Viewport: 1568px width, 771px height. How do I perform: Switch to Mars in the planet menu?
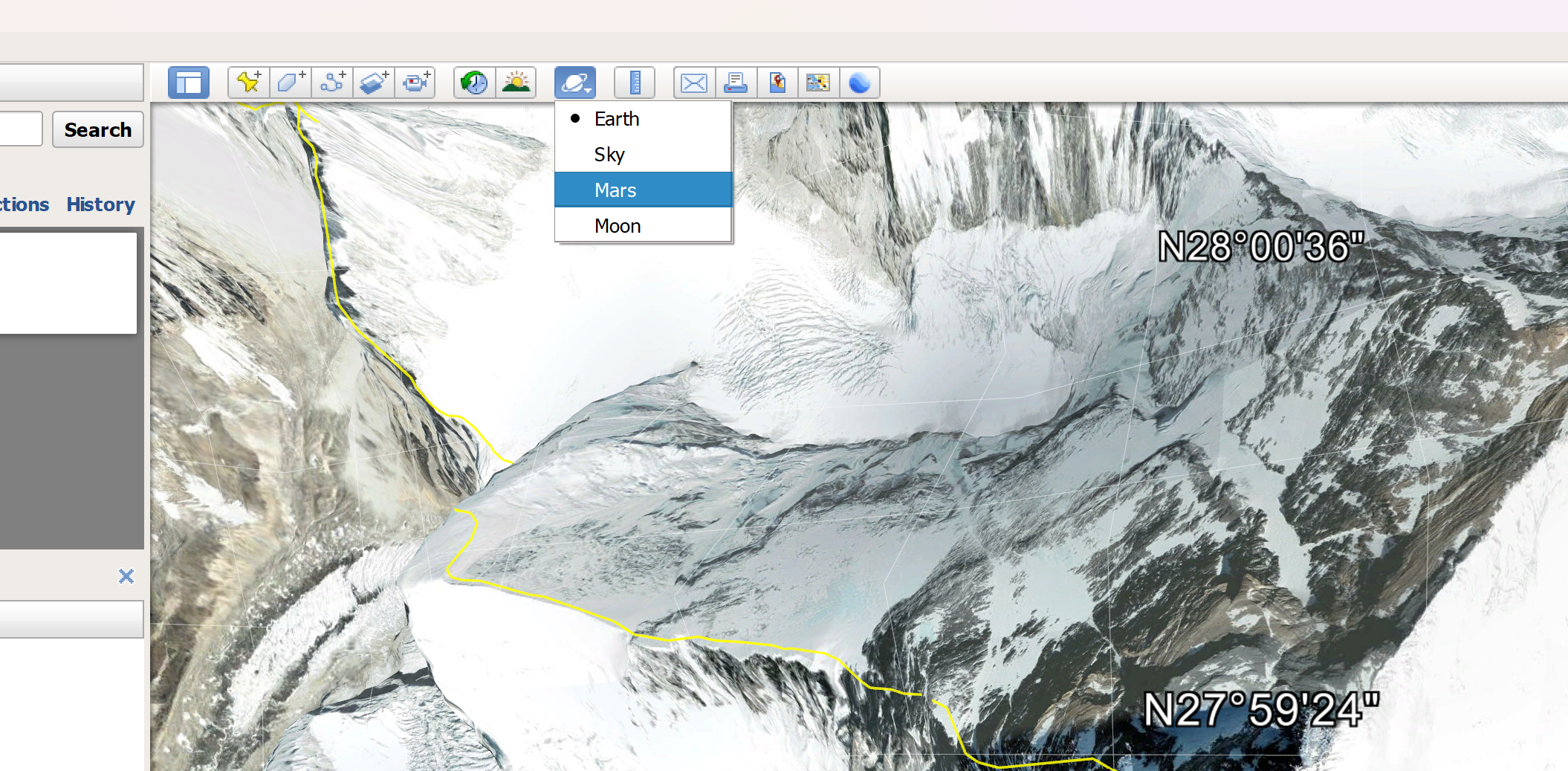pyautogui.click(x=644, y=190)
